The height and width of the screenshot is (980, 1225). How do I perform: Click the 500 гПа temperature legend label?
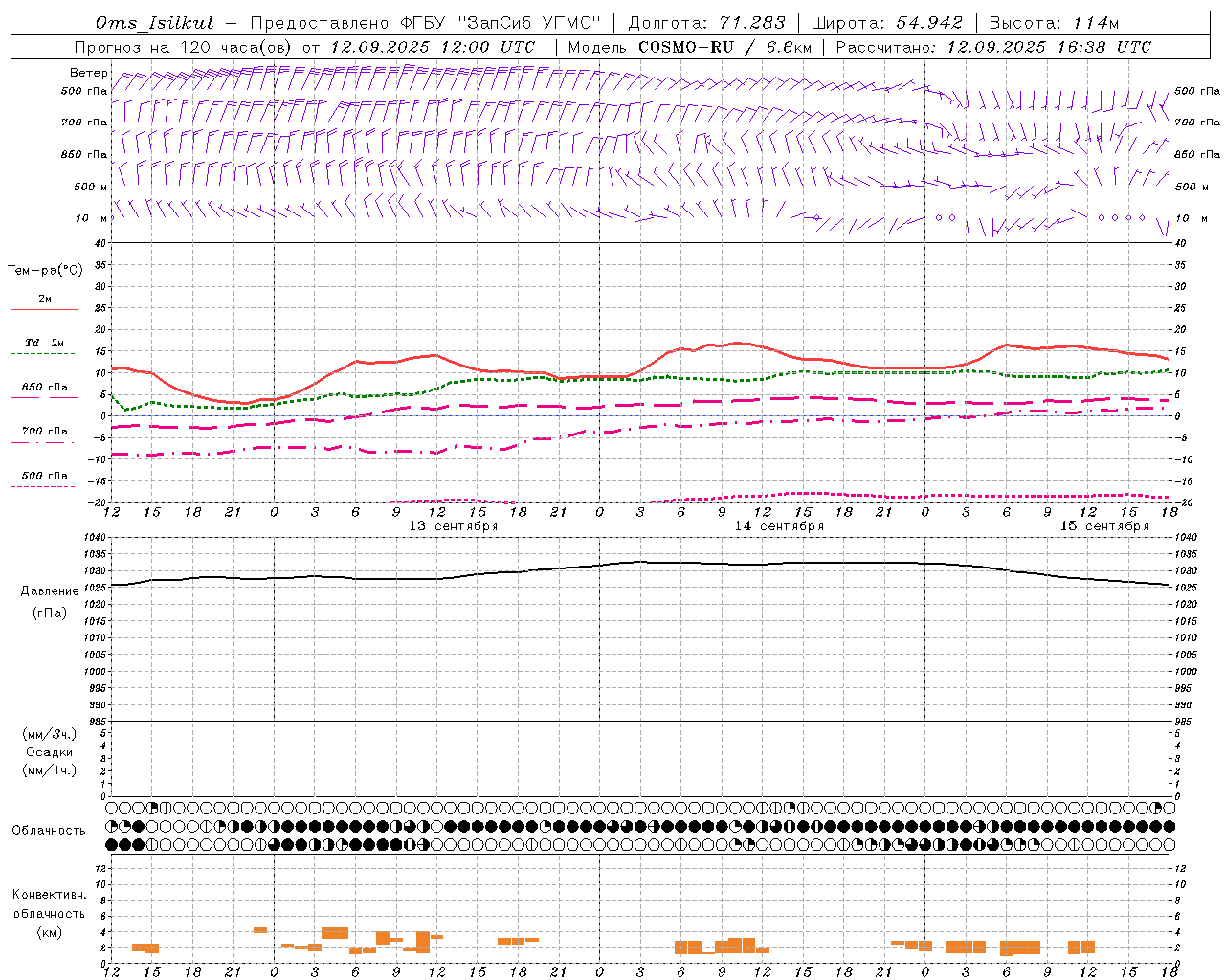point(45,476)
